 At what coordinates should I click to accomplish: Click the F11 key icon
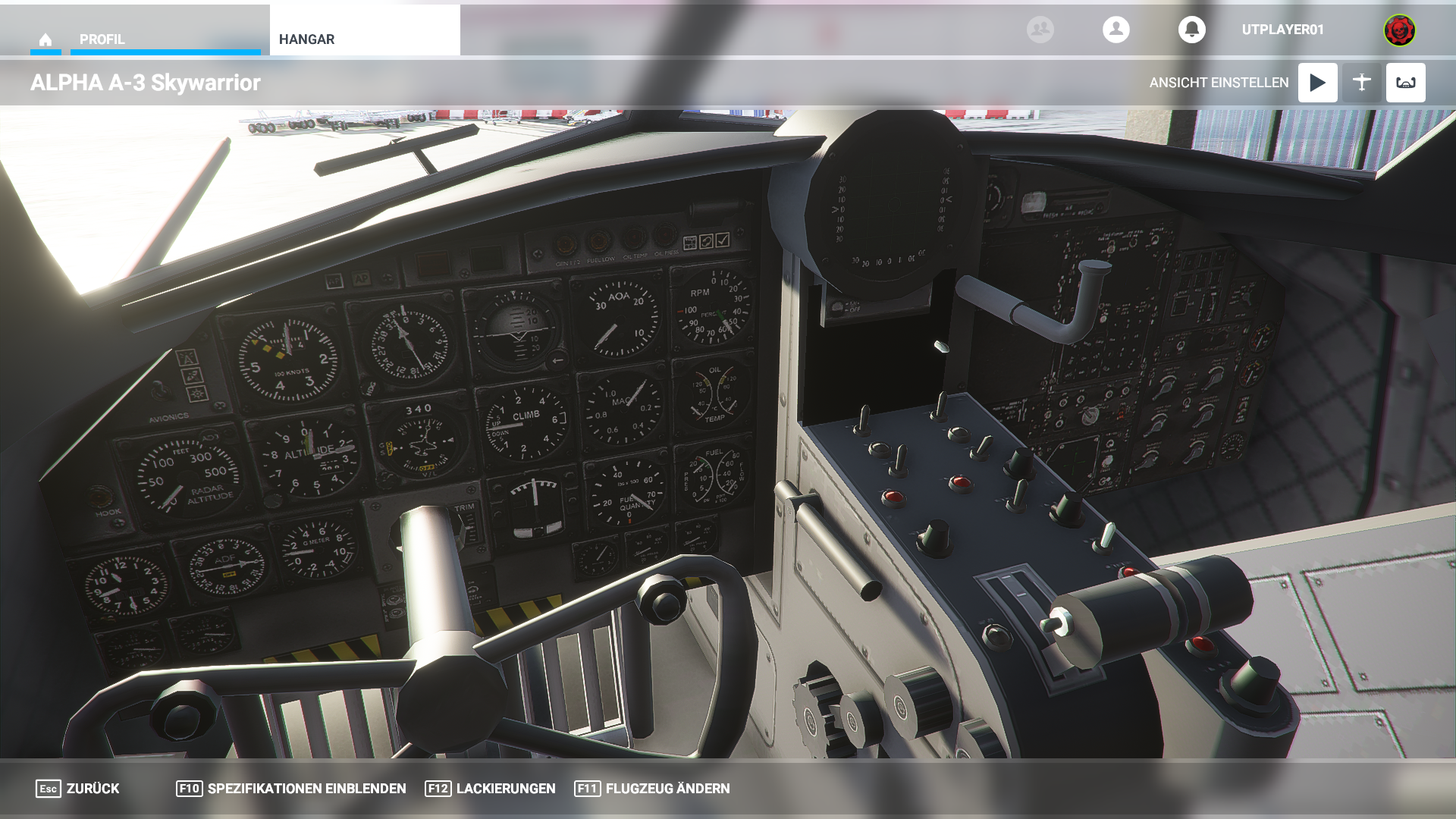point(587,789)
